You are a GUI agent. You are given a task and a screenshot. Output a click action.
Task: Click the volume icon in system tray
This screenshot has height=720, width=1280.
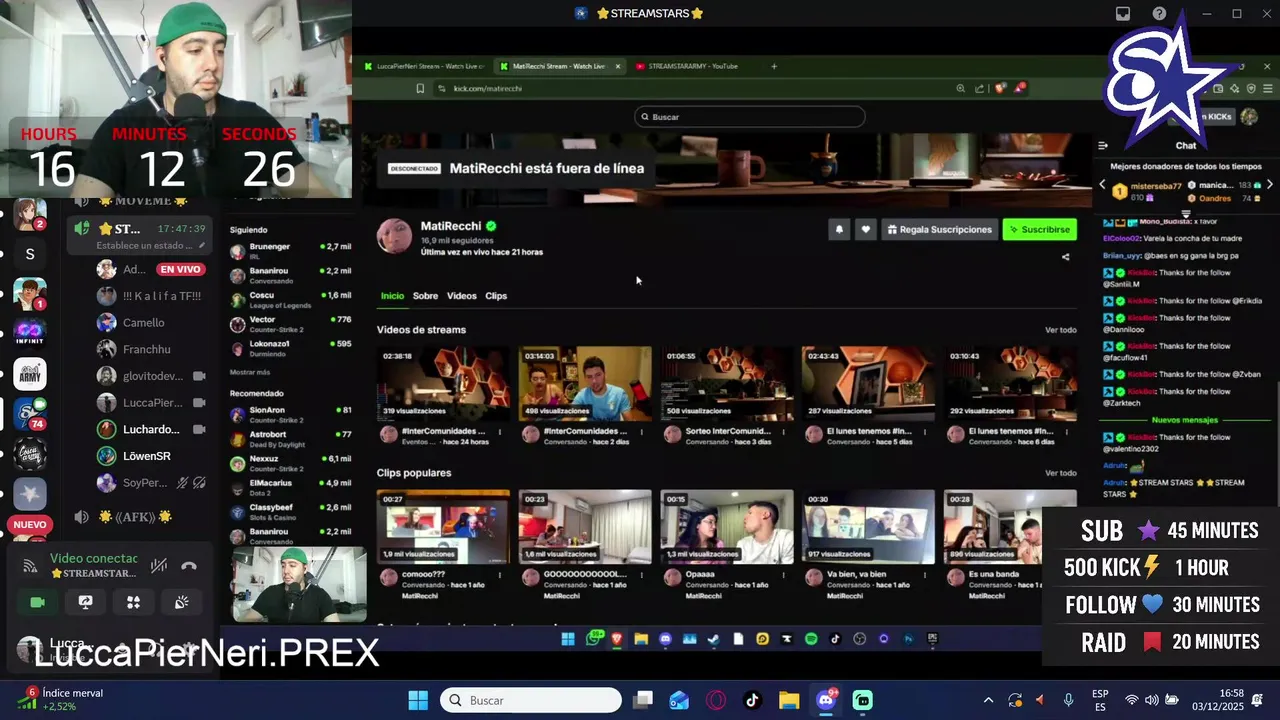1152,700
